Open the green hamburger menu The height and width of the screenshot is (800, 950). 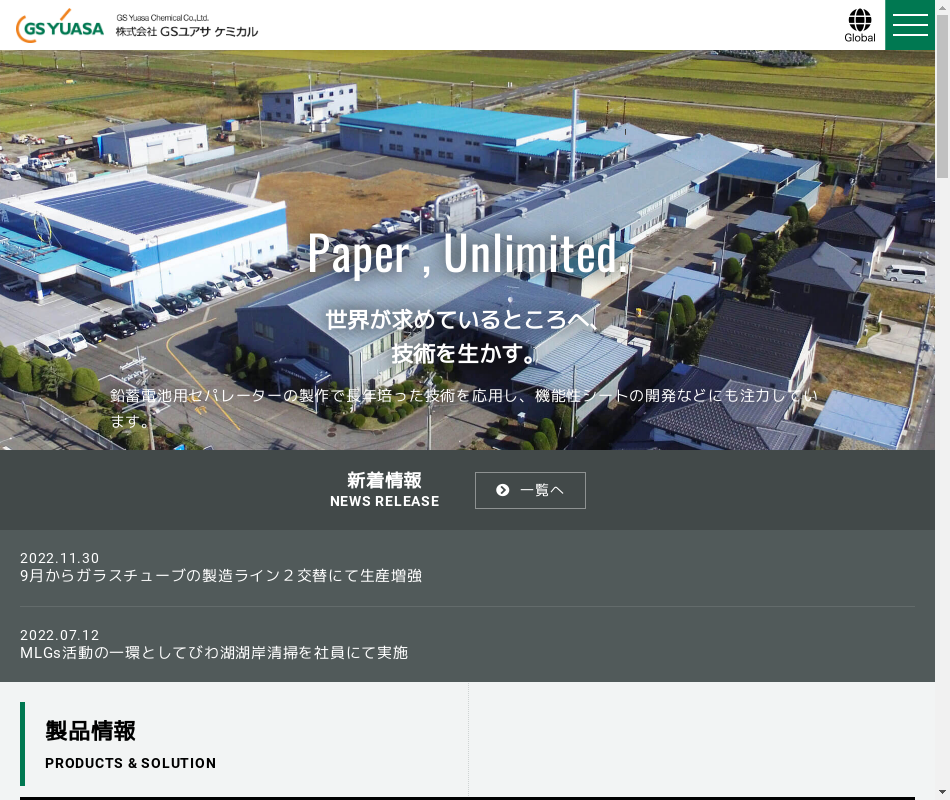tap(910, 25)
